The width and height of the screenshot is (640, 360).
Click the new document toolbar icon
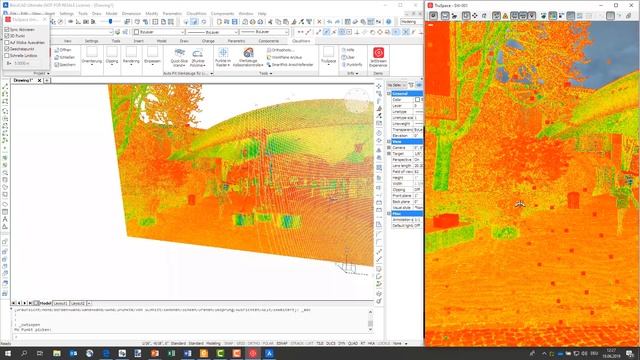[219, 22]
